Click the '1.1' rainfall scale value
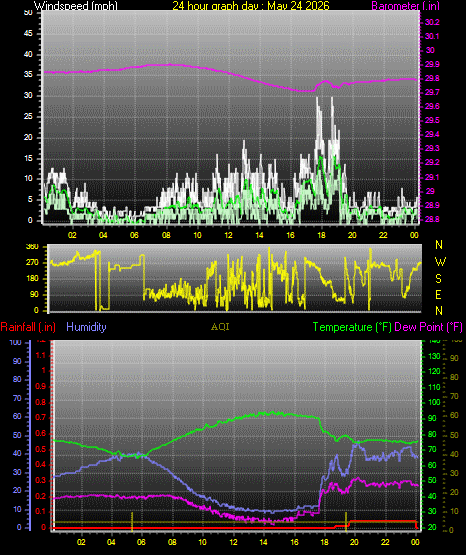The image size is (466, 555). point(41,355)
